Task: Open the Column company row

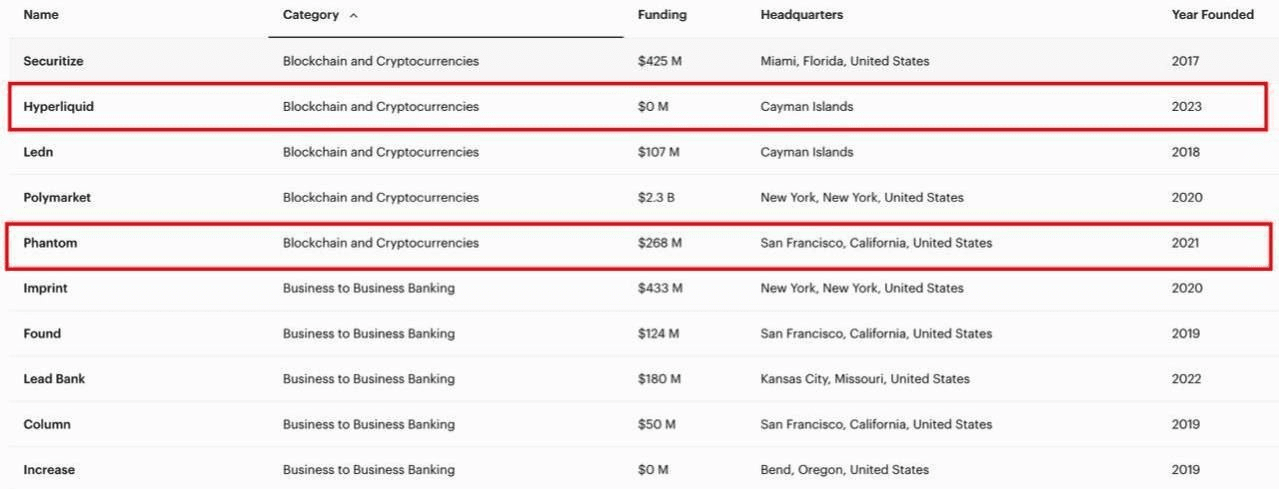Action: pyautogui.click(x=47, y=424)
